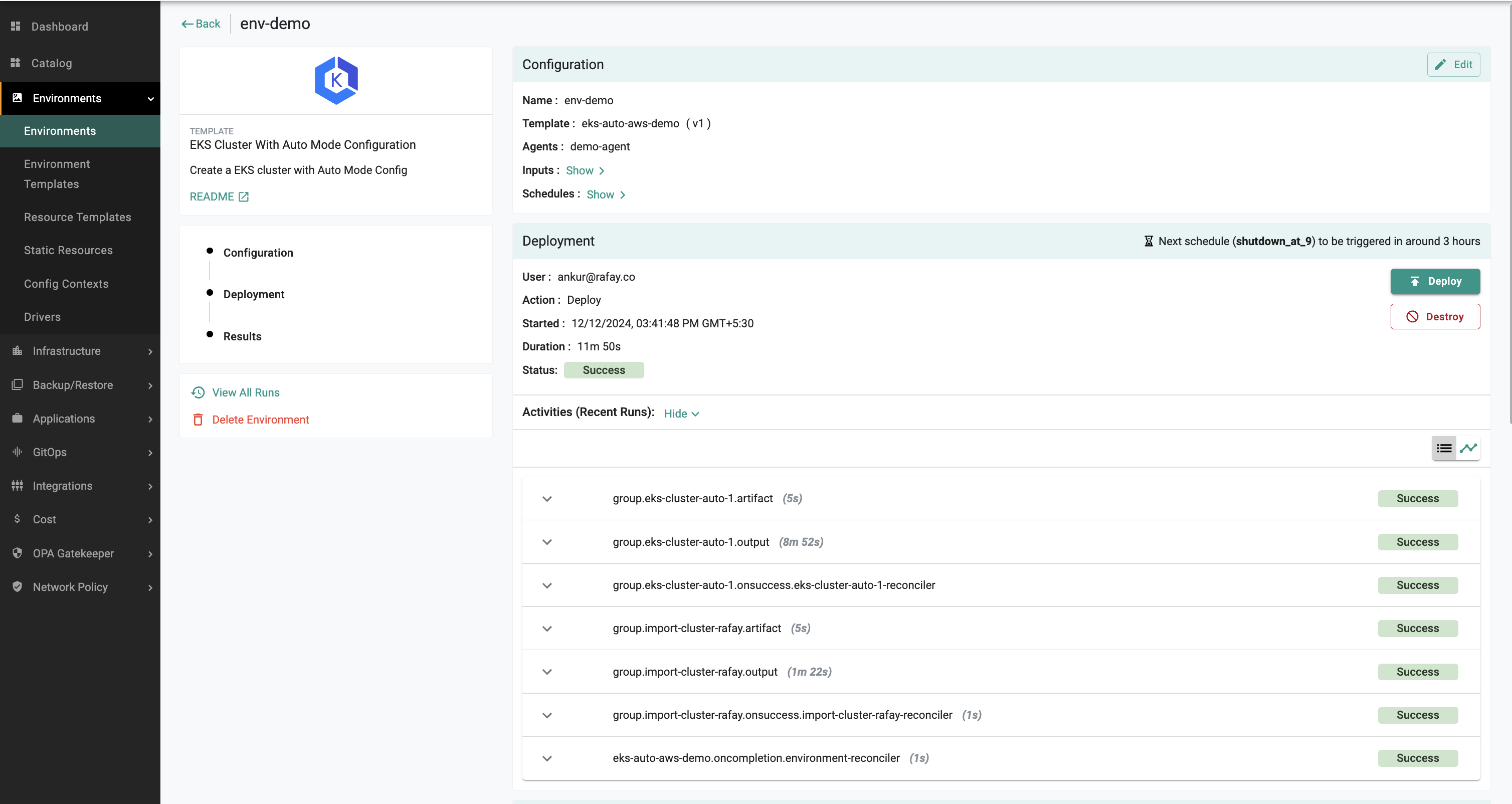
Task: Click the Catalog icon in sidebar
Action: [x=16, y=63]
